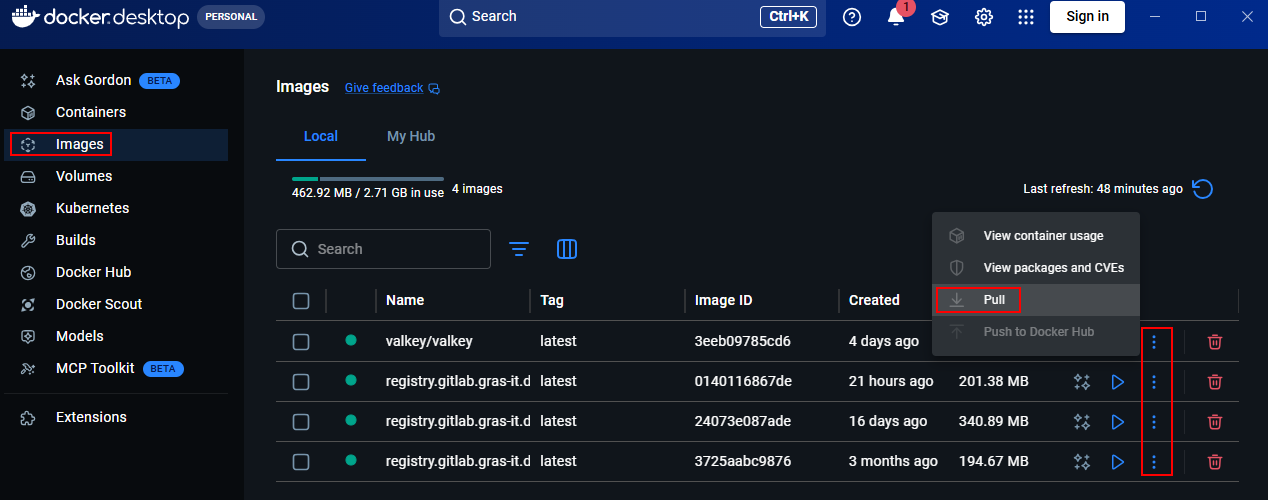This screenshot has width=1268, height=500.
Task: Run the 201.38 MB image
Action: pyautogui.click(x=1118, y=382)
